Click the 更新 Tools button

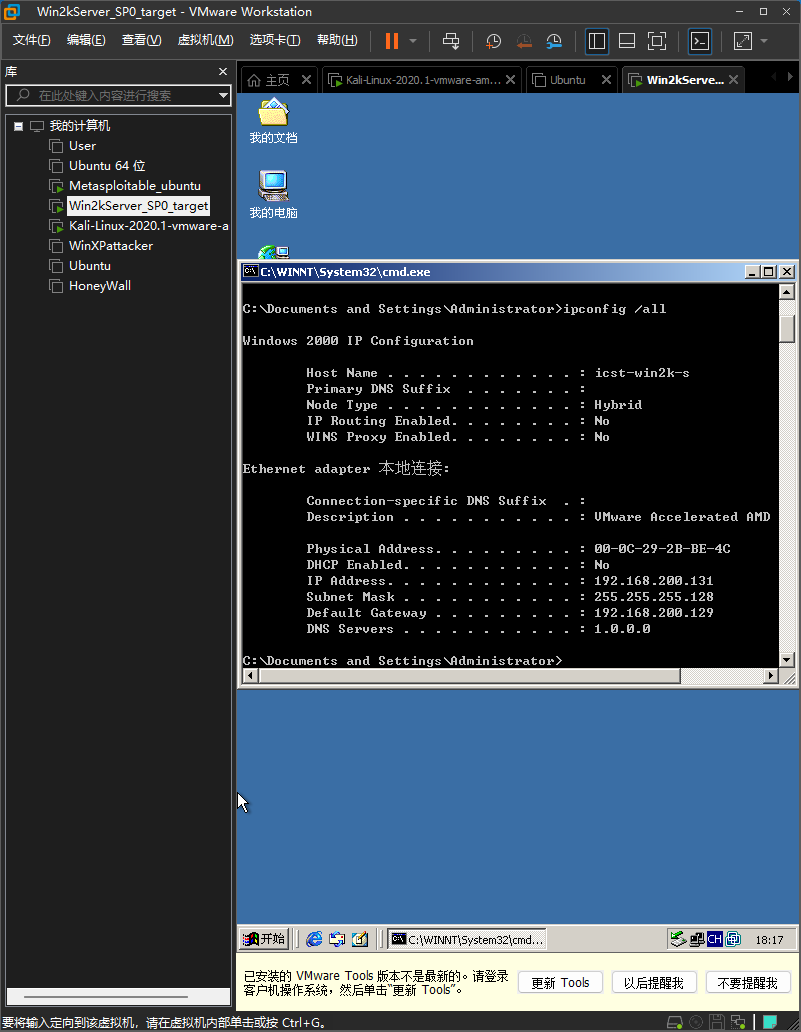click(x=560, y=983)
